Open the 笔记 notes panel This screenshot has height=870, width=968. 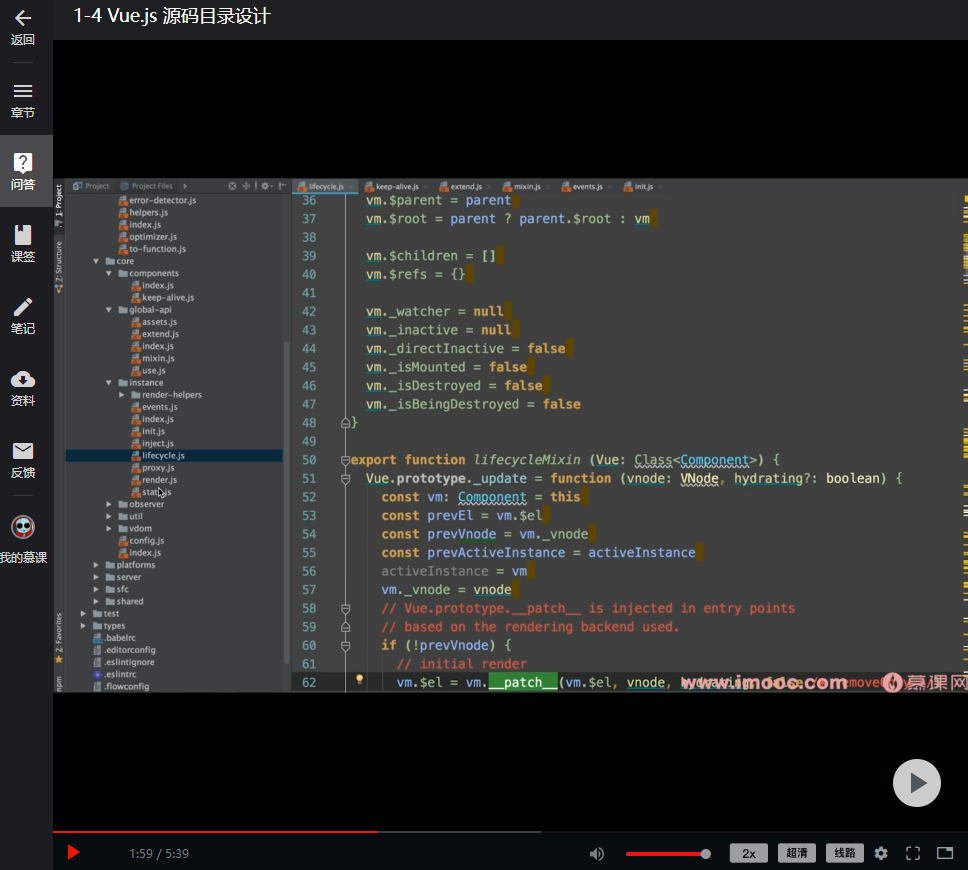point(23,316)
